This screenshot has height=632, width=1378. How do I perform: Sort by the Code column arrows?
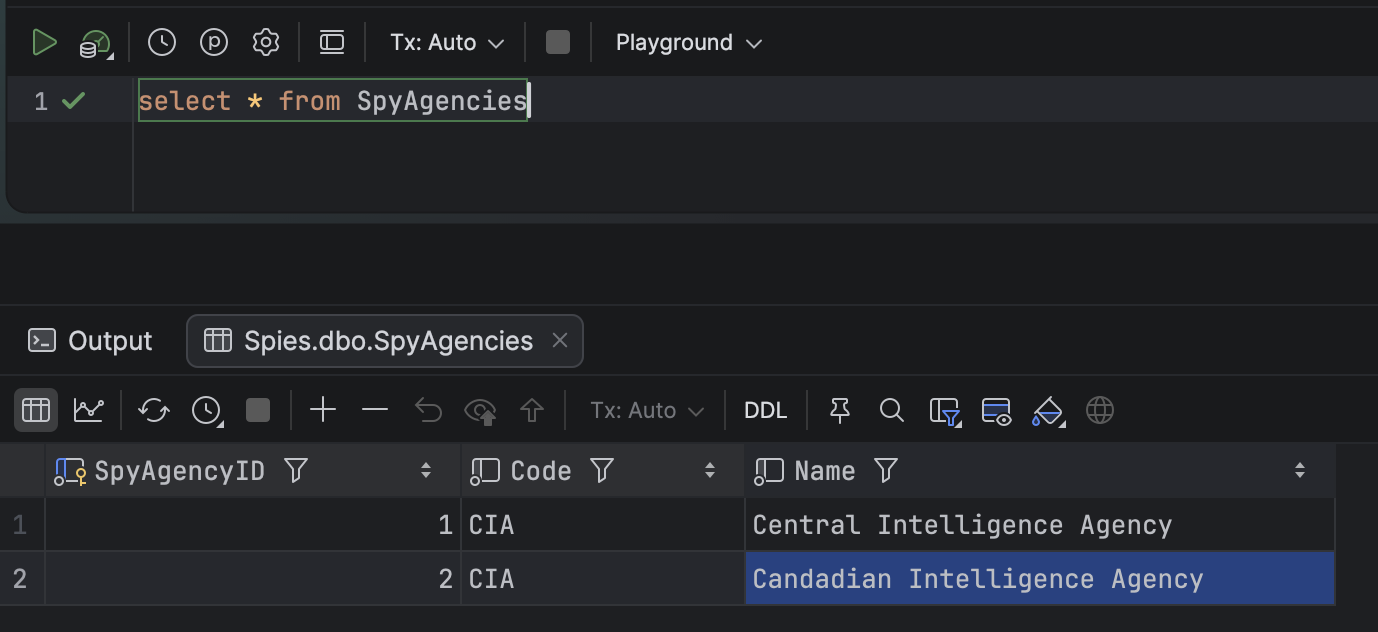click(x=710, y=471)
